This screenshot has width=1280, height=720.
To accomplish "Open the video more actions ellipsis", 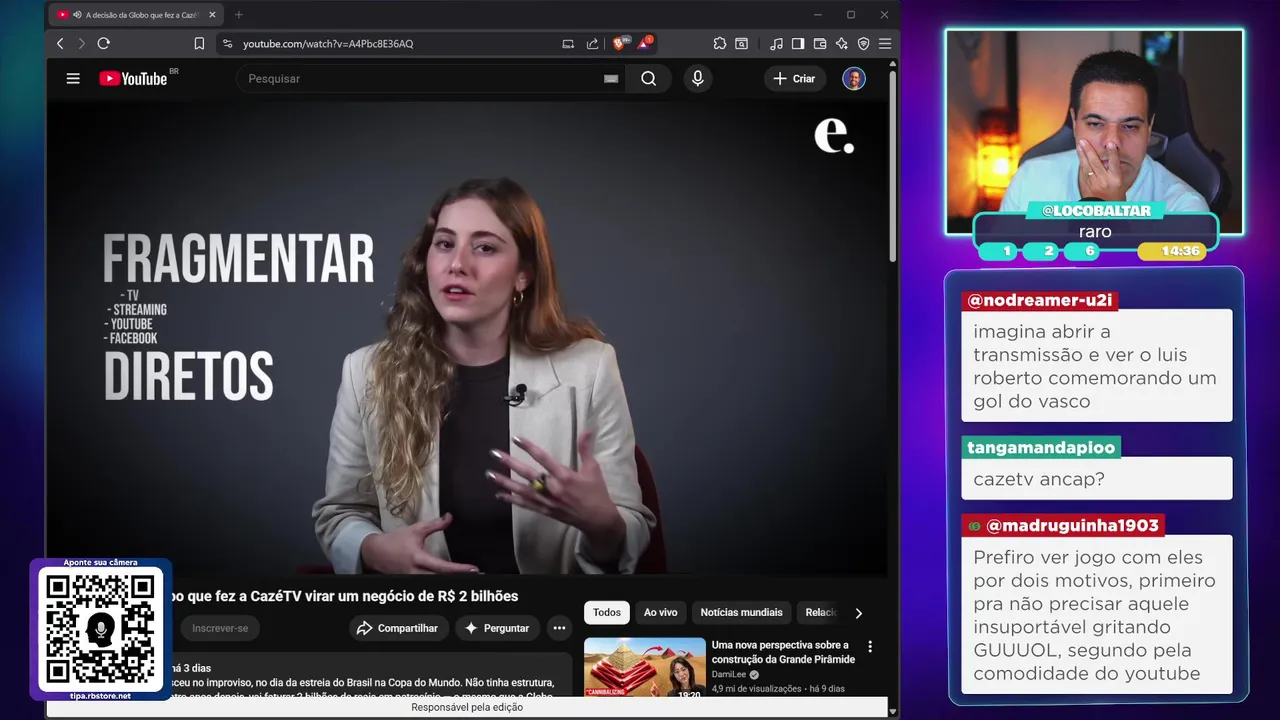I will click(x=560, y=628).
